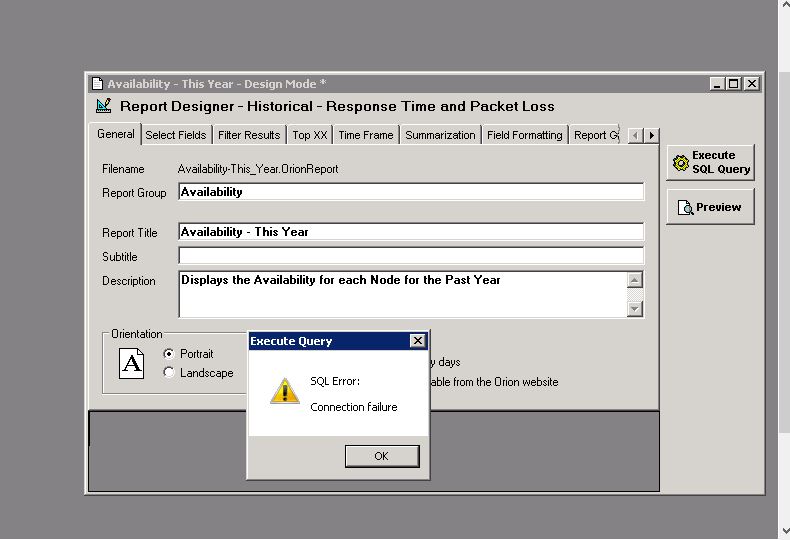Click the filename Availability-This_Year.OrionReport
The width and height of the screenshot is (790, 540).
point(258,169)
